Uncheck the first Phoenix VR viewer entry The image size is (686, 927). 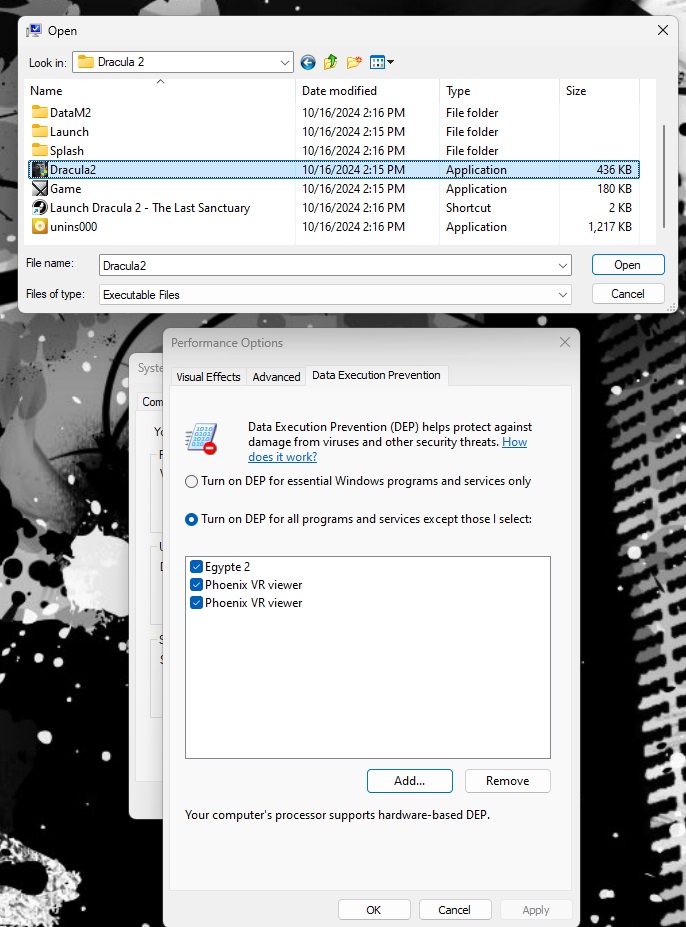196,585
